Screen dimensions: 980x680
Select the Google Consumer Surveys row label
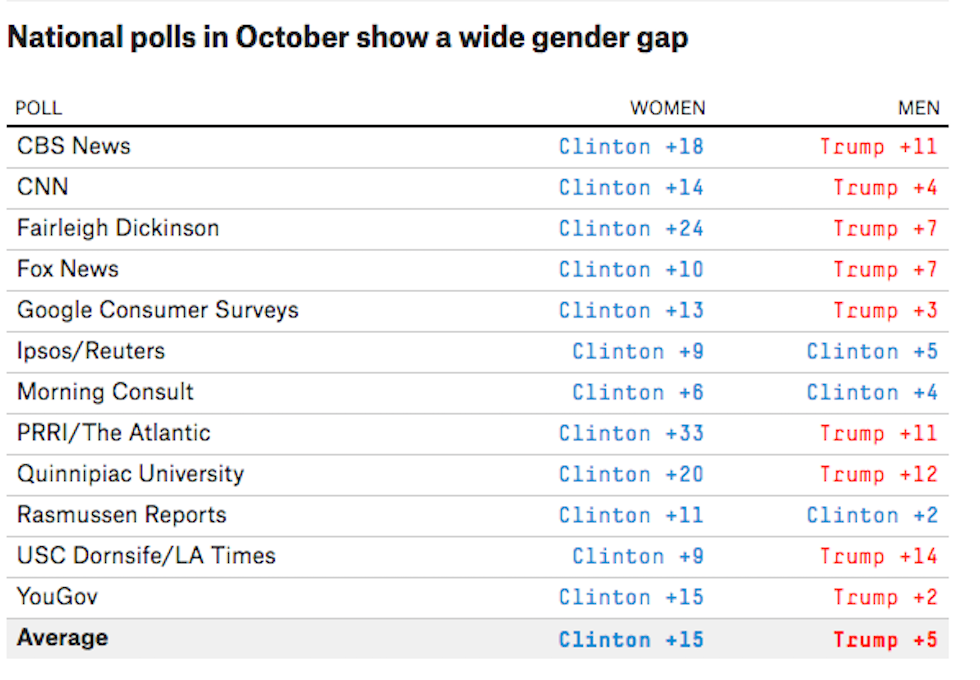pos(158,310)
